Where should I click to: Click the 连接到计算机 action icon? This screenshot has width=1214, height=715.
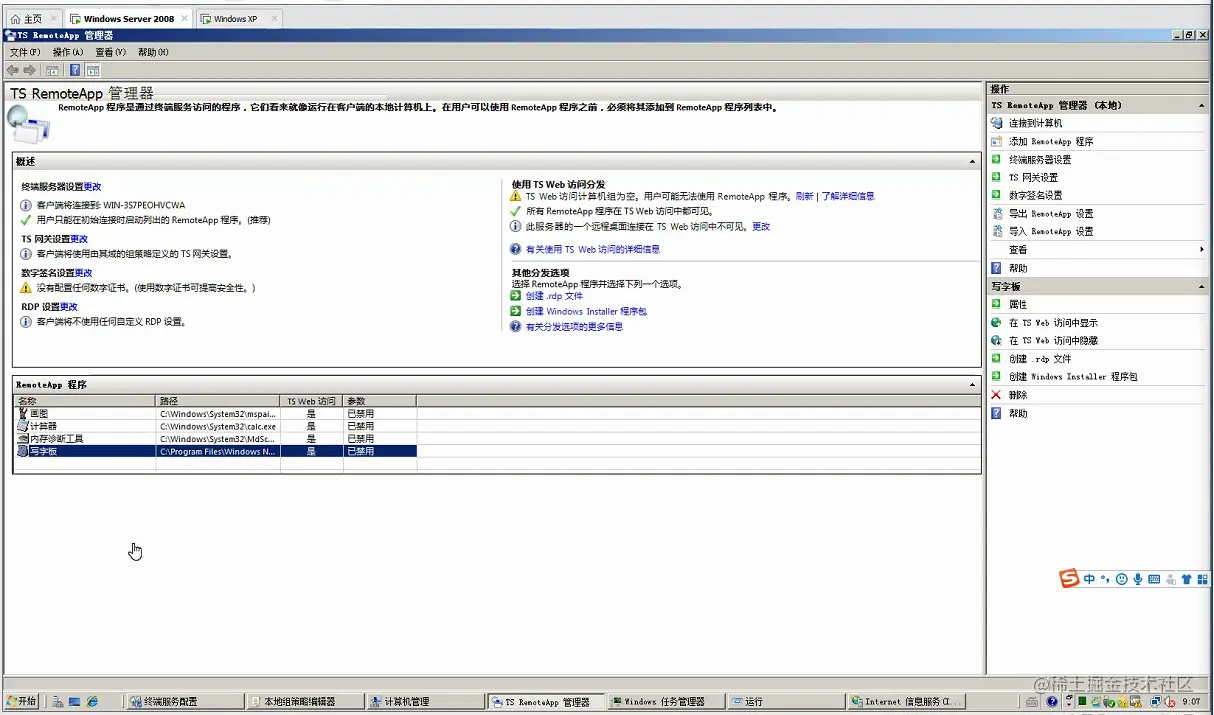coord(996,123)
